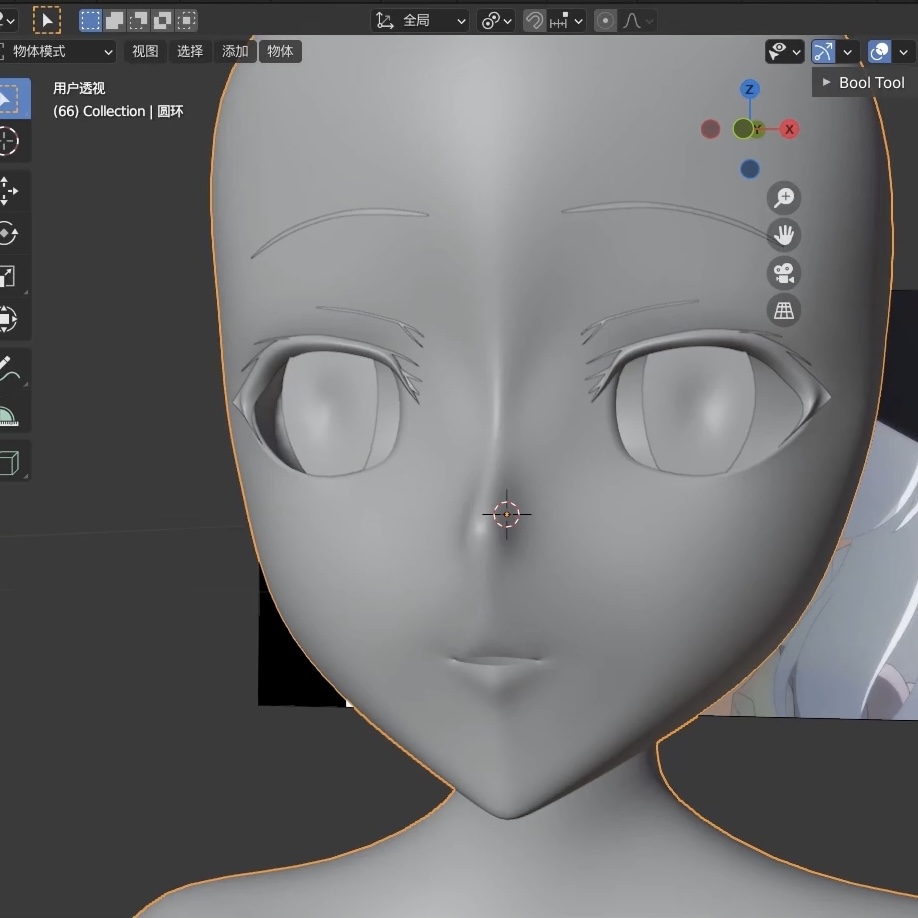Screen dimensions: 918x918
Task: Open the 添加 menu
Action: click(x=235, y=52)
